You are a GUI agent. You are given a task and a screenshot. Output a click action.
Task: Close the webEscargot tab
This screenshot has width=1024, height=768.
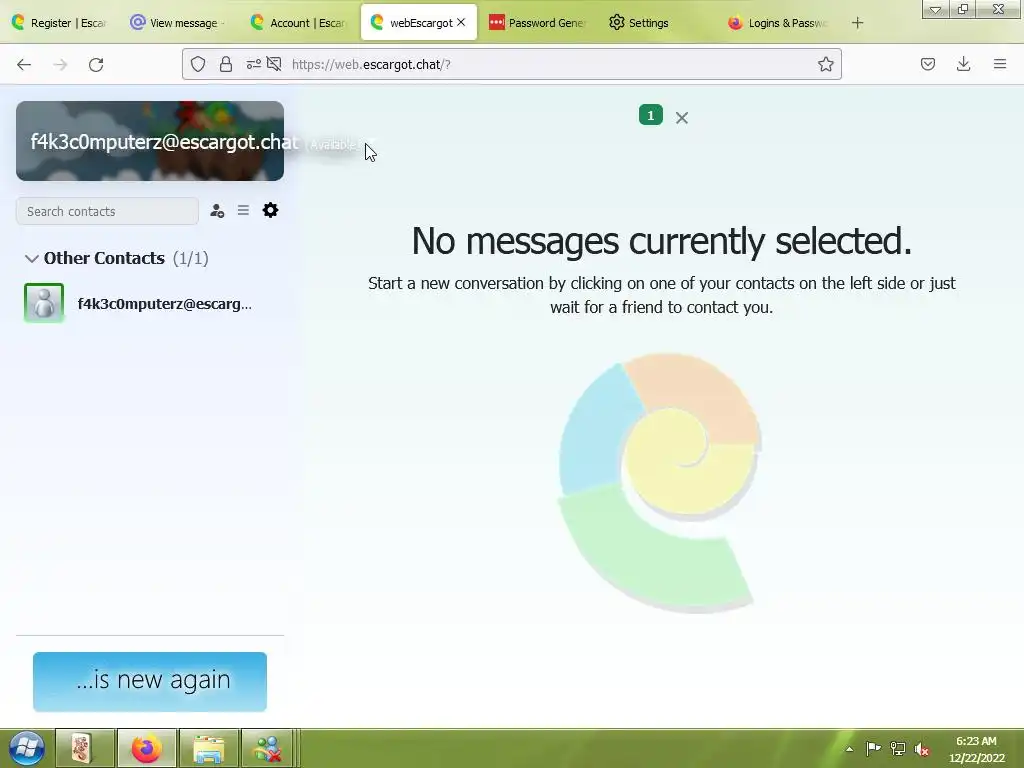pos(461,22)
